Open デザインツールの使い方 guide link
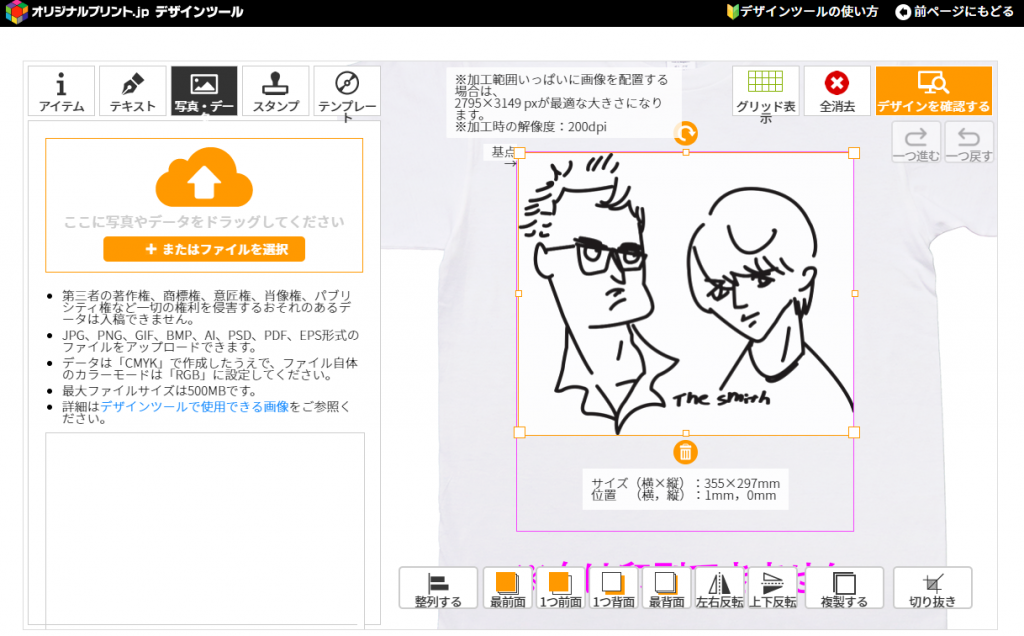Screen dimensions: 1024x636 click(803, 12)
